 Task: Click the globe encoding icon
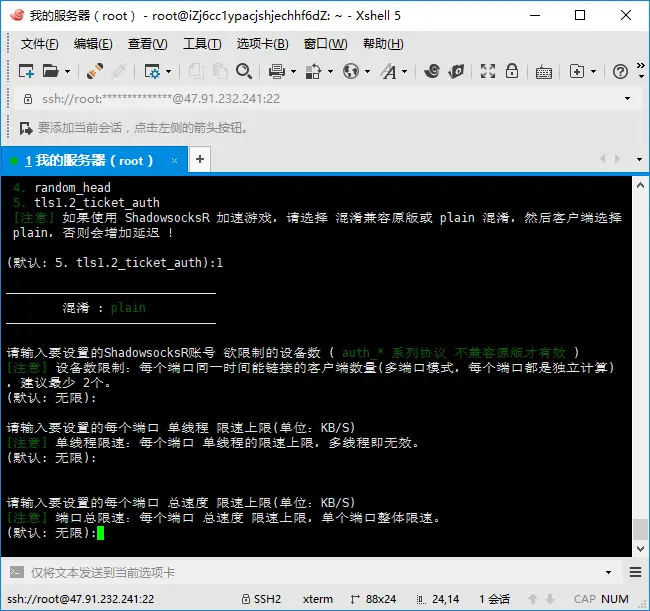click(x=351, y=71)
